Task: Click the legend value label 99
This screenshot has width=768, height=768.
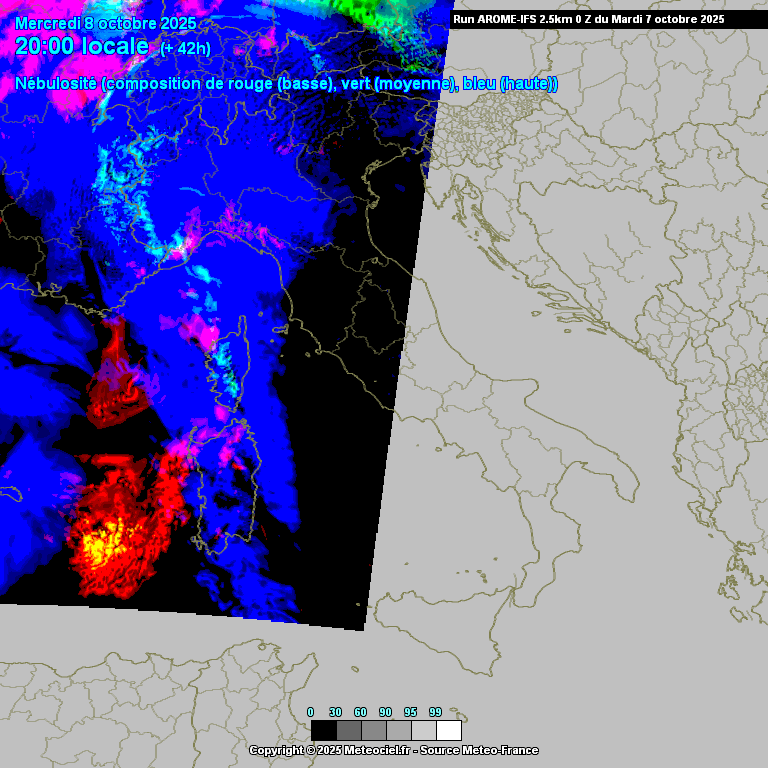Action: point(435,712)
